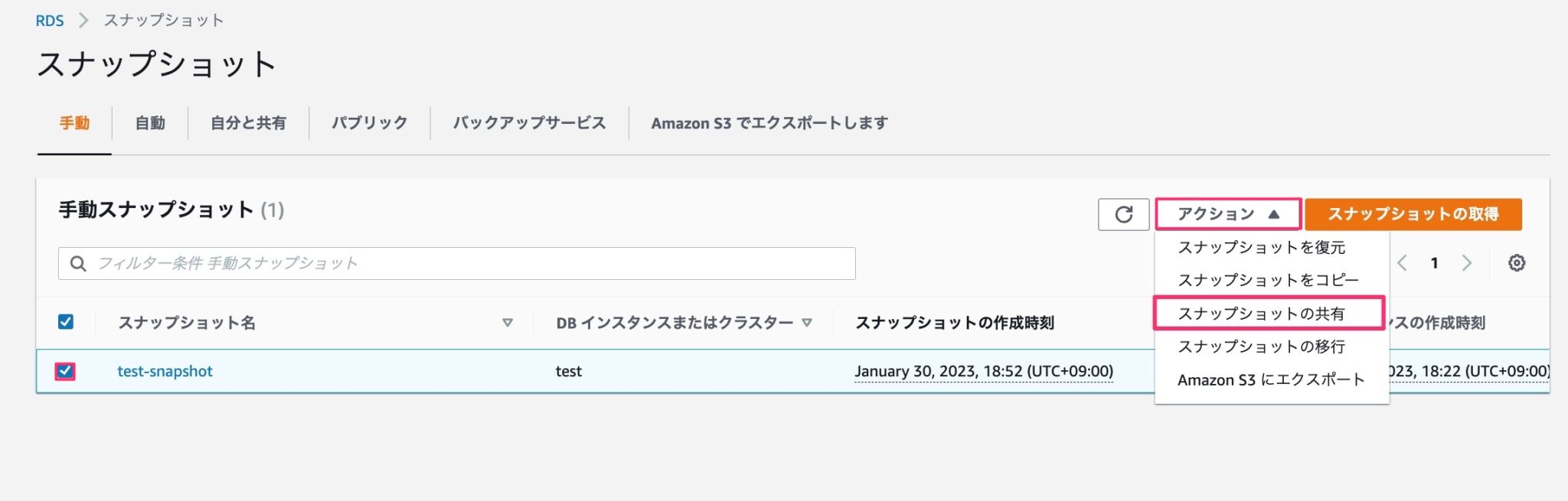This screenshot has width=1568, height=501.
Task: Sort by DB instance or cluster arrow
Action: tap(806, 323)
